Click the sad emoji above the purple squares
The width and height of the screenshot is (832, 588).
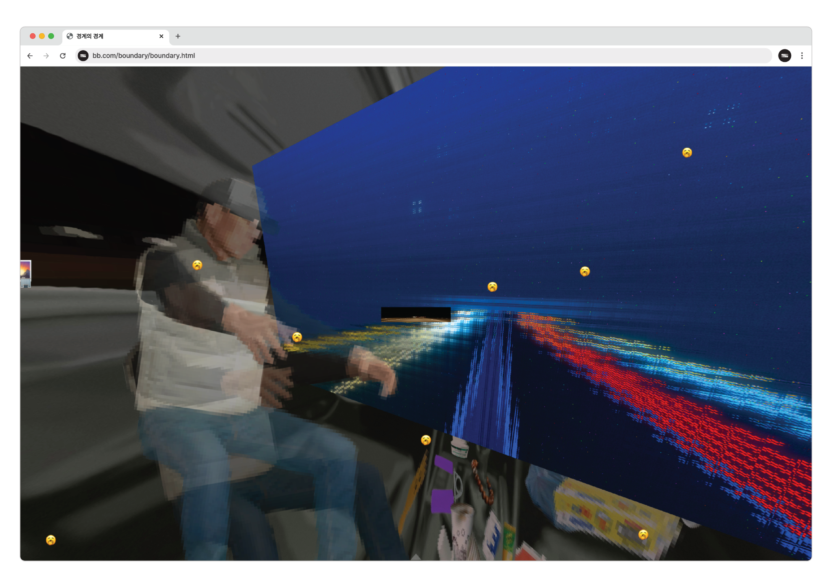pos(426,440)
